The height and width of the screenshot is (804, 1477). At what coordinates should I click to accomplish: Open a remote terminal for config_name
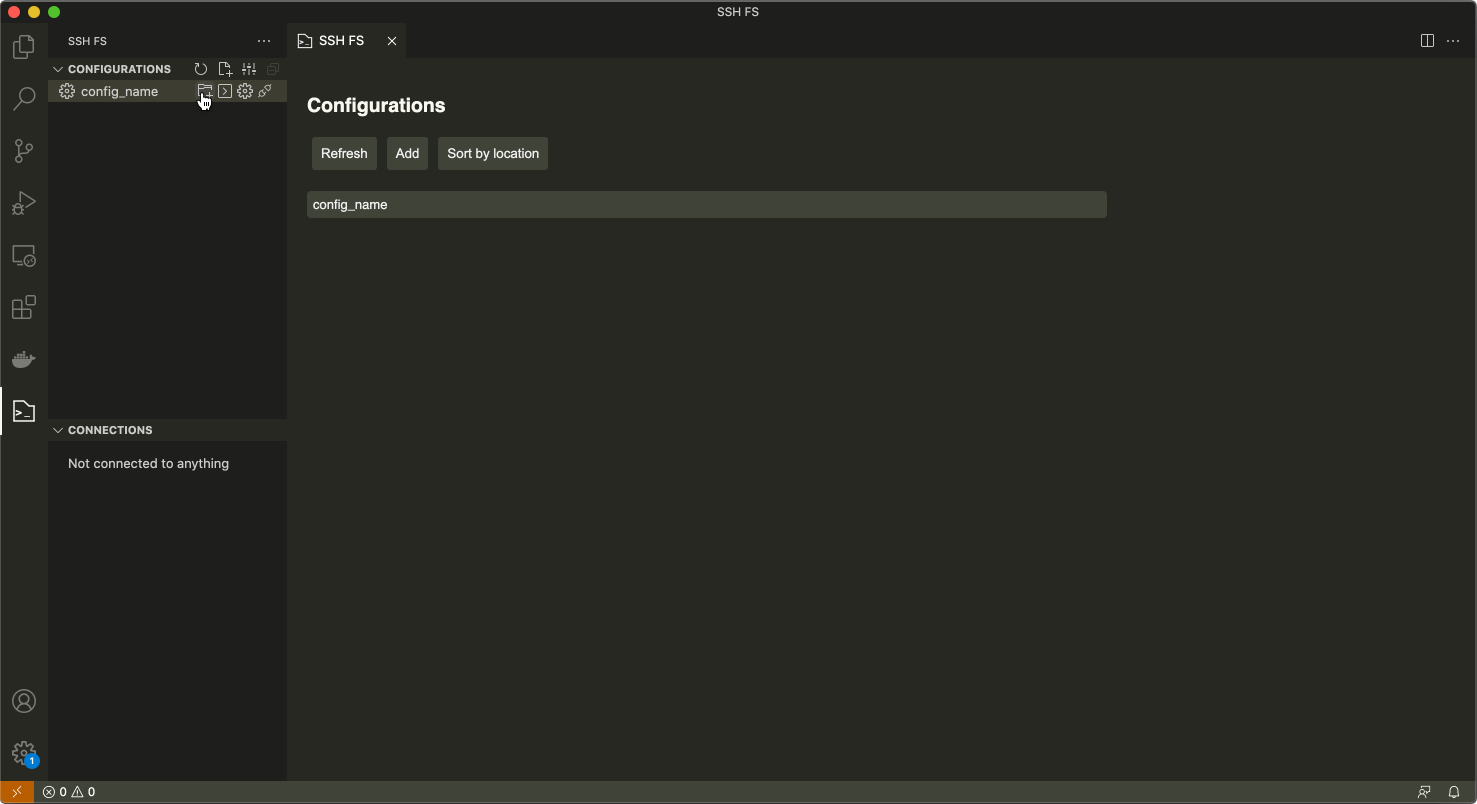tap(225, 91)
